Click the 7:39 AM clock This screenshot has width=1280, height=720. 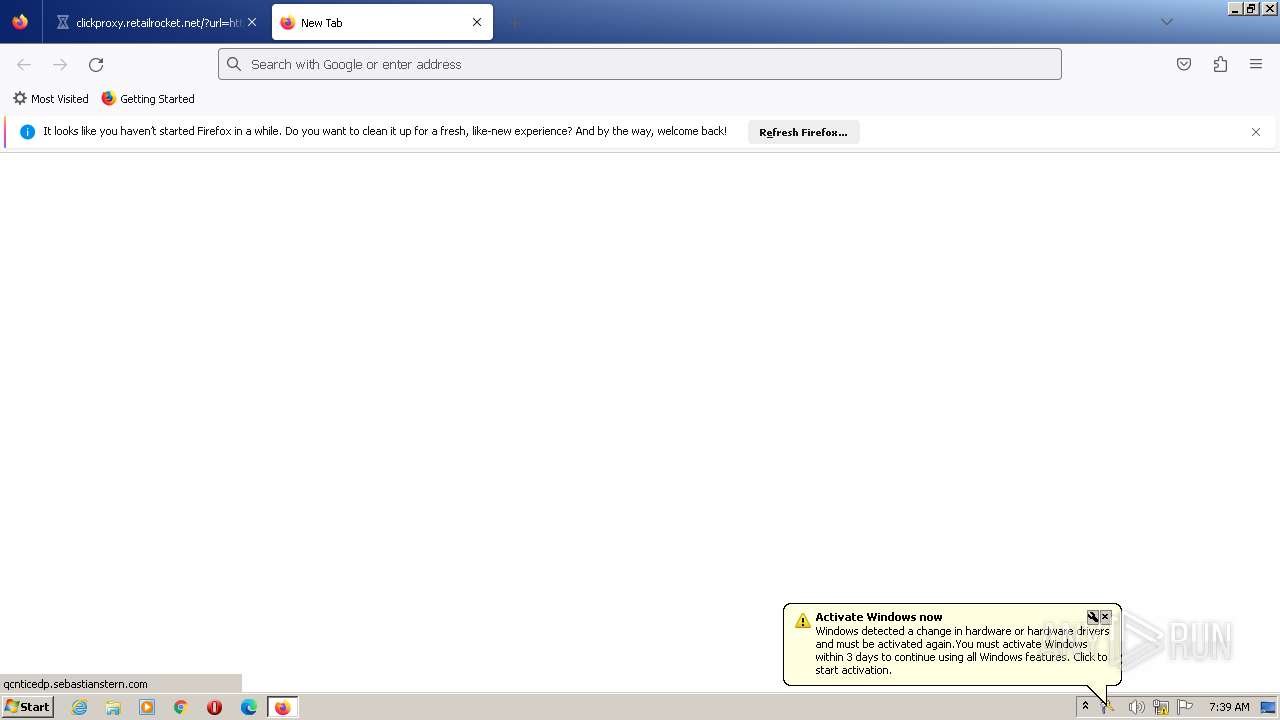coord(1229,707)
